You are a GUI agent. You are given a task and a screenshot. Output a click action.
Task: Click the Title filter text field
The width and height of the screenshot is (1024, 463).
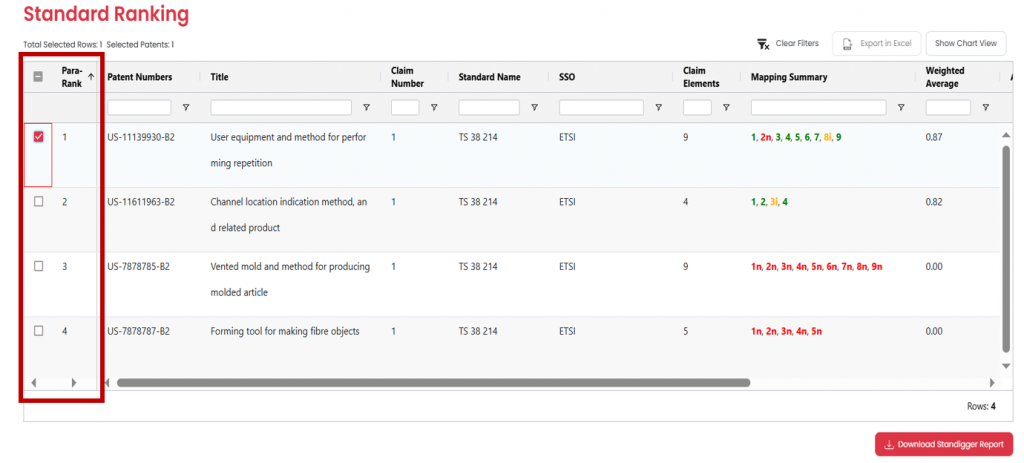[x=281, y=107]
